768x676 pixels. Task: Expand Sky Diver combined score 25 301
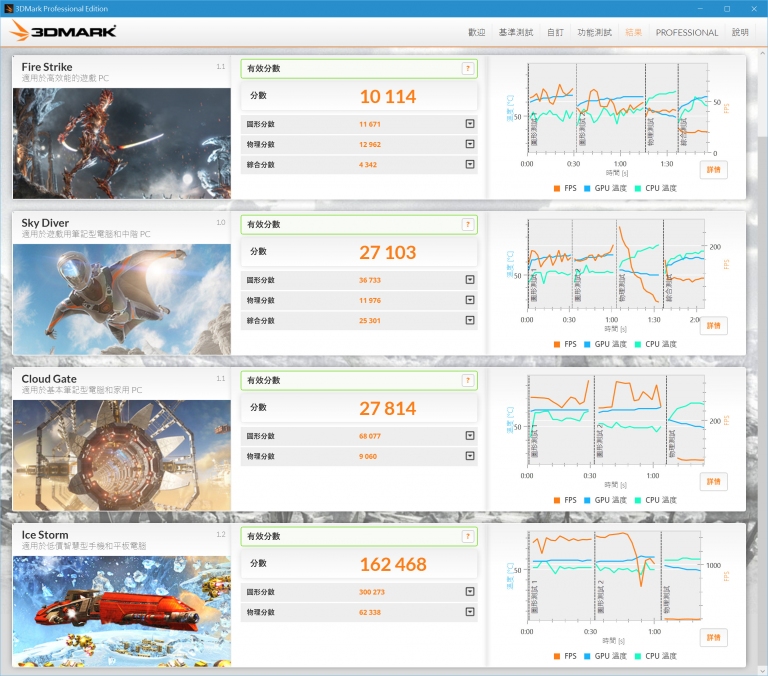pos(470,320)
